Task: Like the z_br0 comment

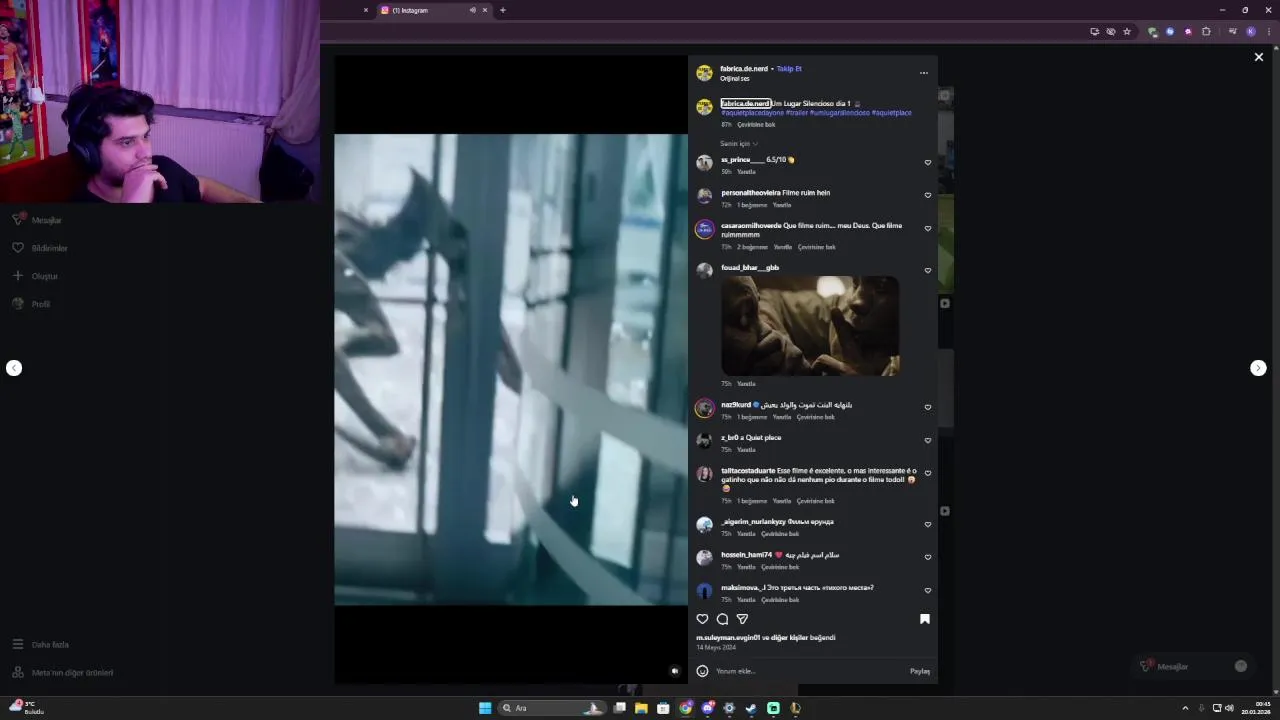Action: click(x=928, y=440)
